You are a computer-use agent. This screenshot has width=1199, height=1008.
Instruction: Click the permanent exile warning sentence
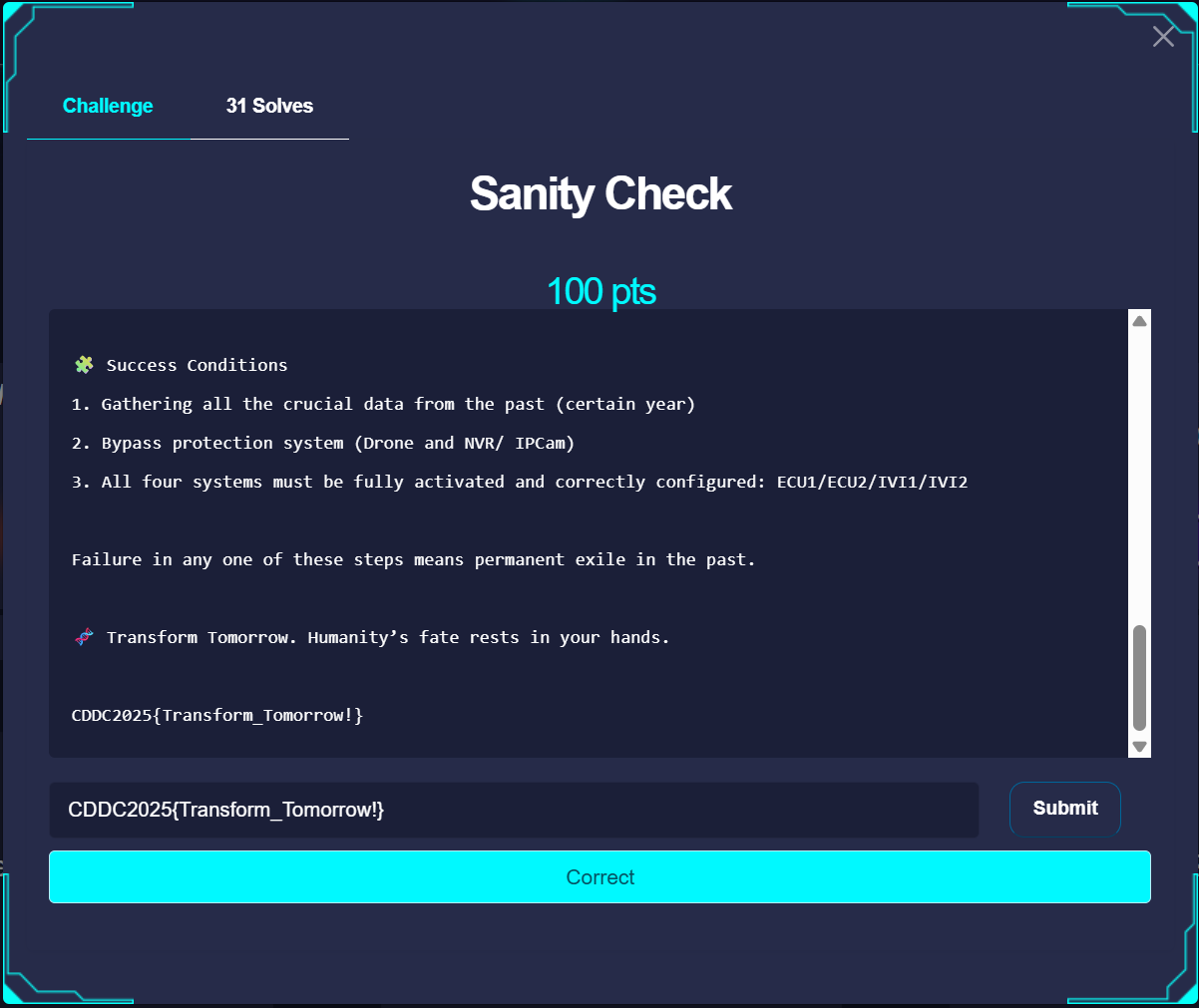[413, 559]
